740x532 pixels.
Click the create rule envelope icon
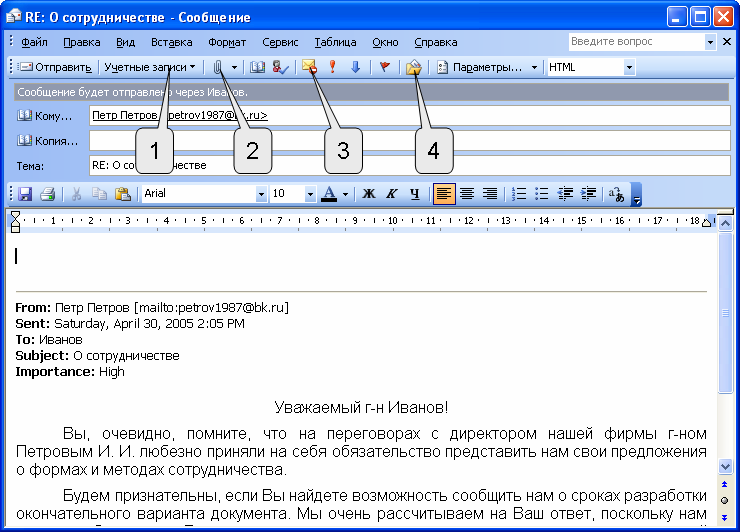coord(413,67)
